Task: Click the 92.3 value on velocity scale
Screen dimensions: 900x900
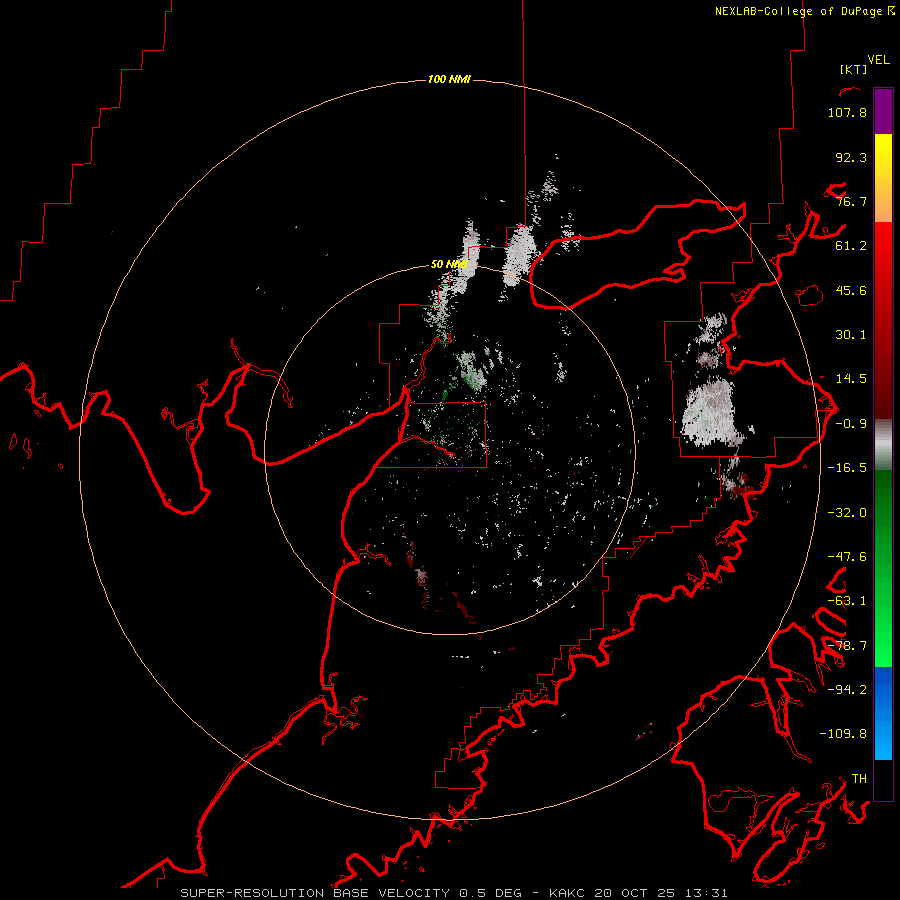Action: tap(851, 157)
